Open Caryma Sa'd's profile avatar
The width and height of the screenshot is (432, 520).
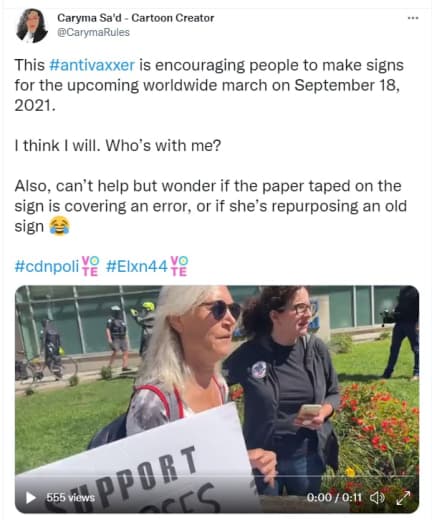click(32, 26)
